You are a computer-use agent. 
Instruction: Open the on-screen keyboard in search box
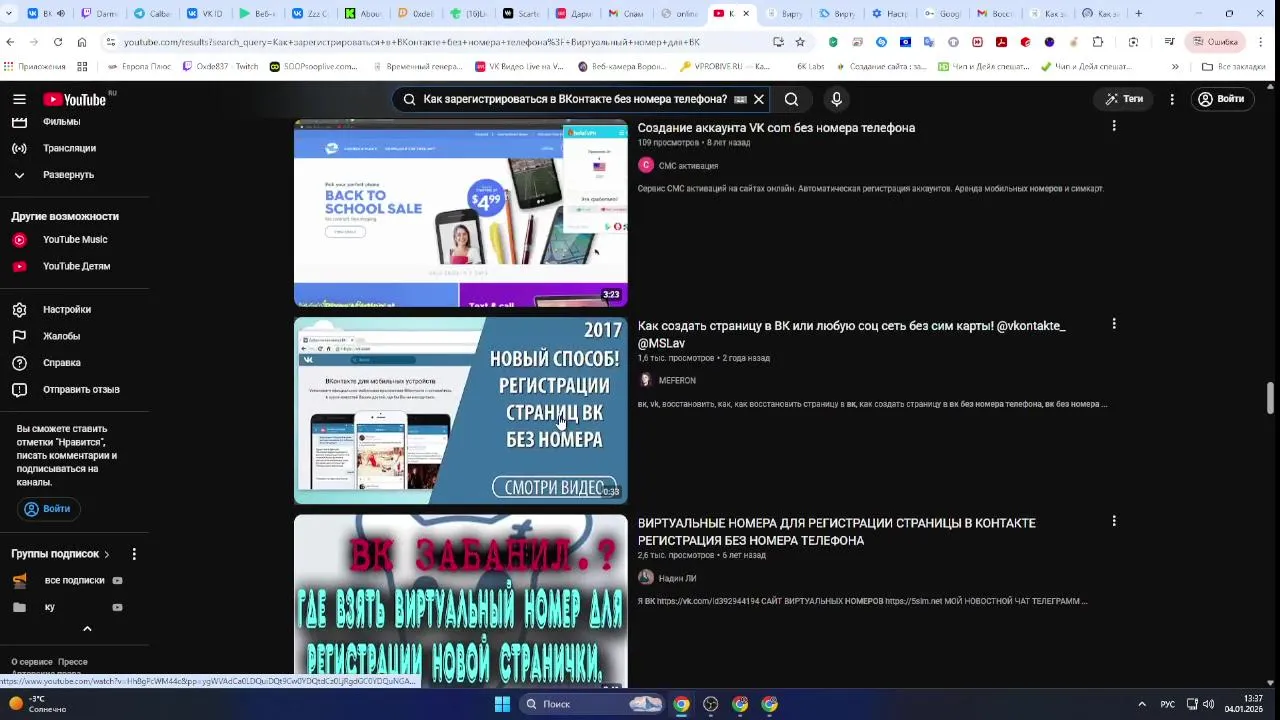(x=740, y=99)
